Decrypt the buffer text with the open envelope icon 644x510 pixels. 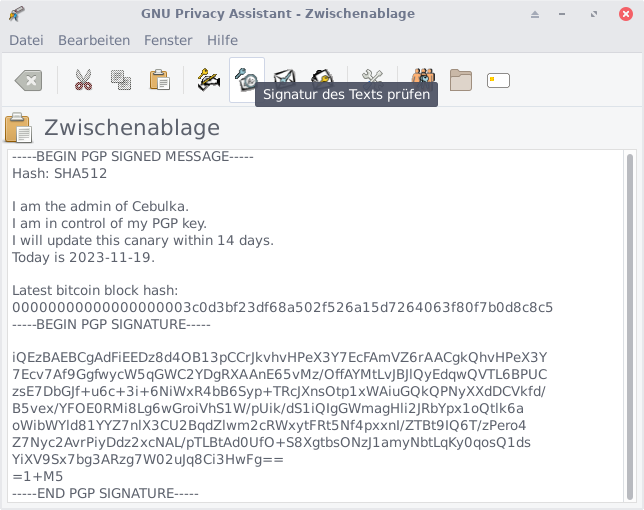[x=322, y=78]
